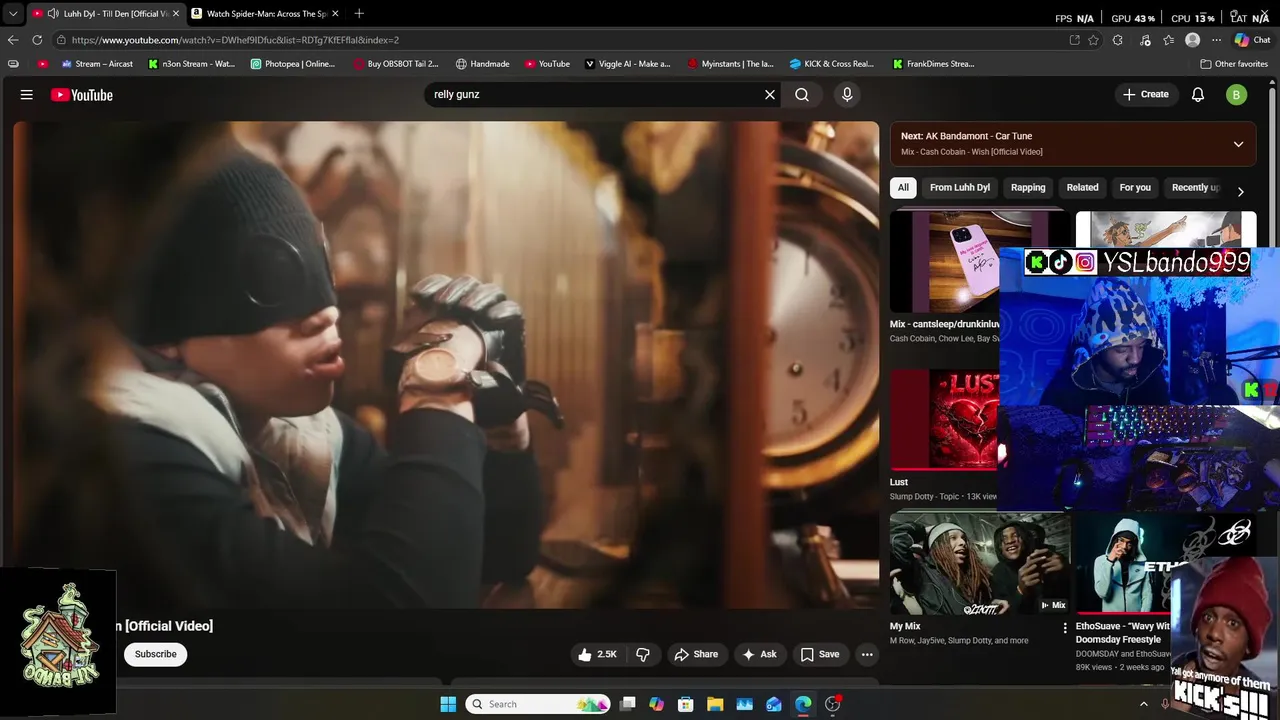The height and width of the screenshot is (720, 1280).
Task: Click the video player area
Action: click(x=446, y=365)
